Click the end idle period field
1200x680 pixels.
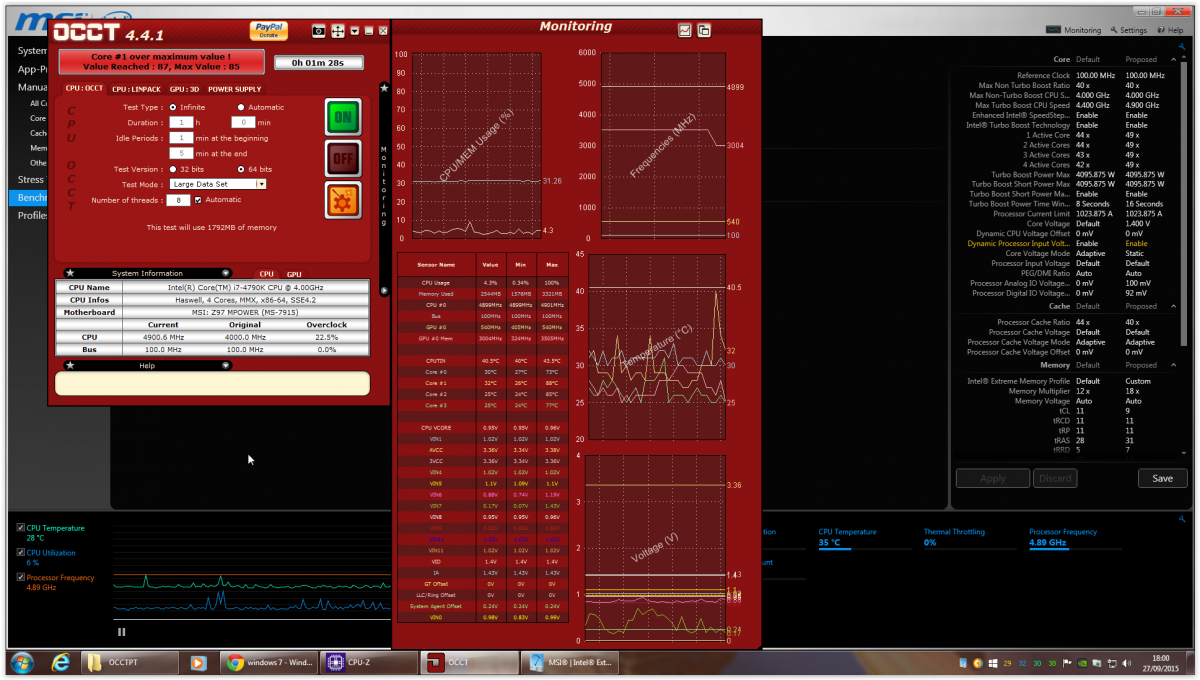pos(181,153)
